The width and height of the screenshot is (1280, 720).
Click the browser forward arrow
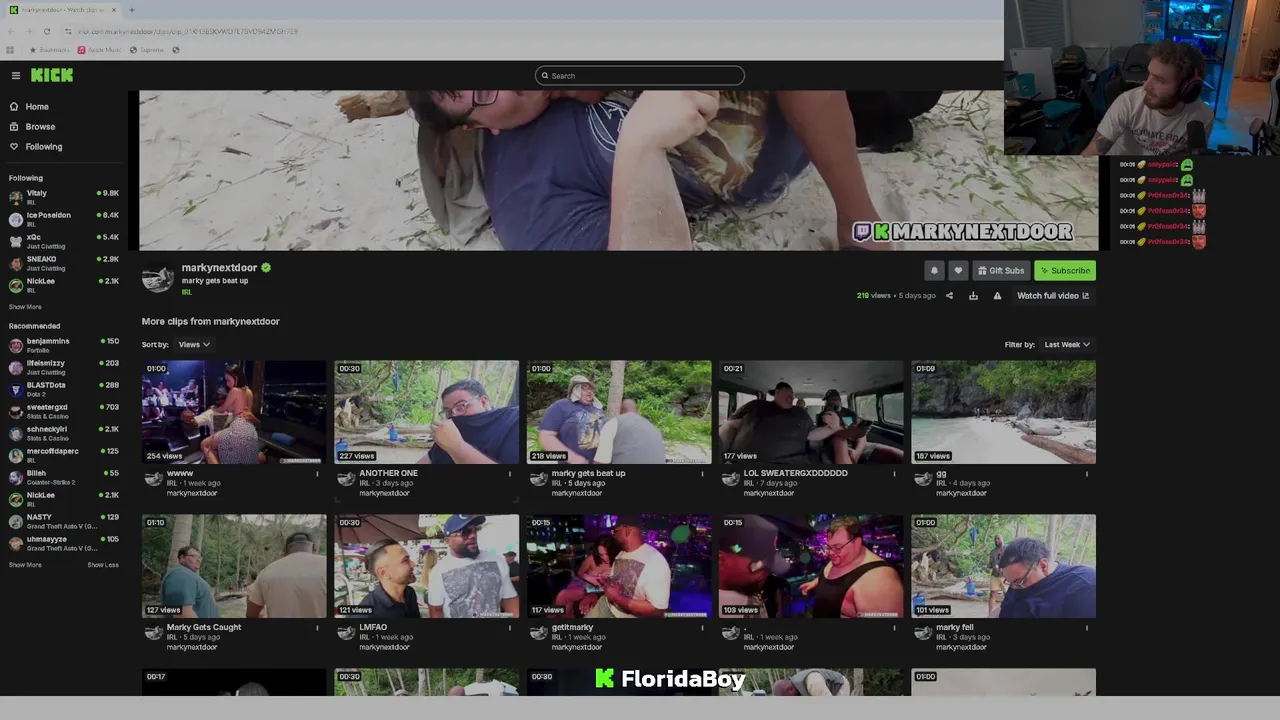click(x=28, y=31)
